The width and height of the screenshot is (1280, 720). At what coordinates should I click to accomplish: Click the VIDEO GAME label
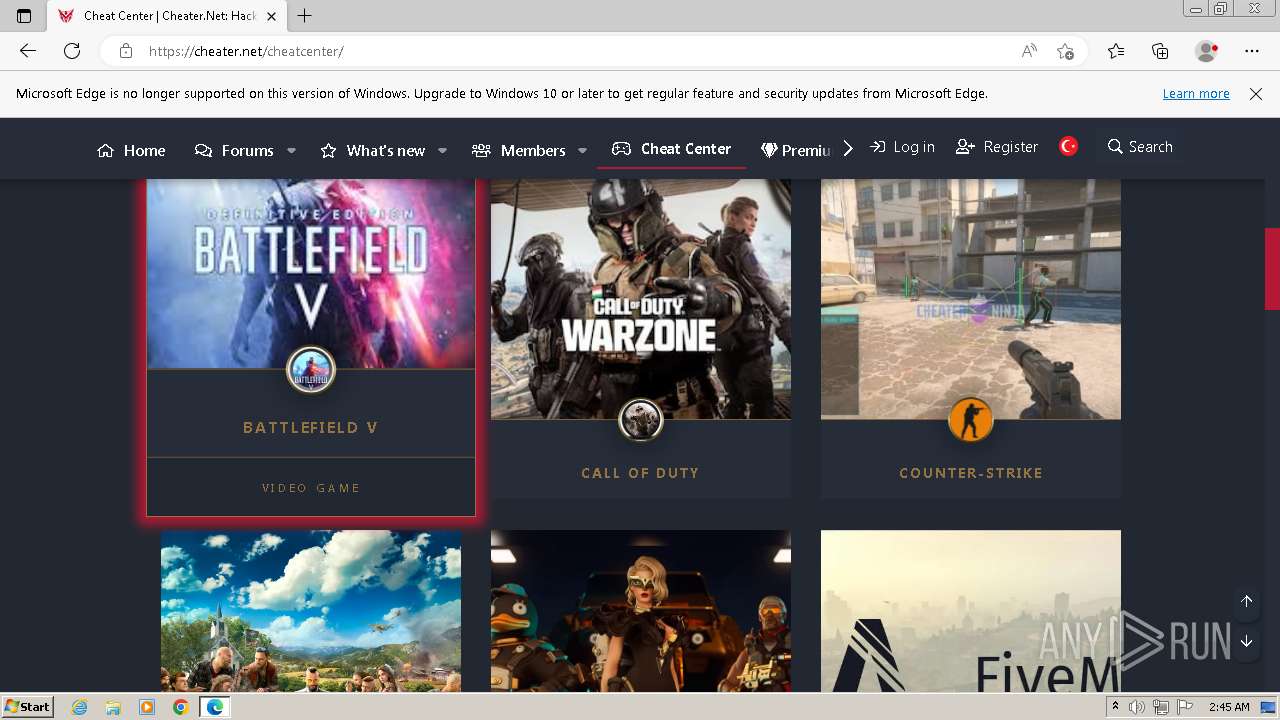pyautogui.click(x=311, y=488)
